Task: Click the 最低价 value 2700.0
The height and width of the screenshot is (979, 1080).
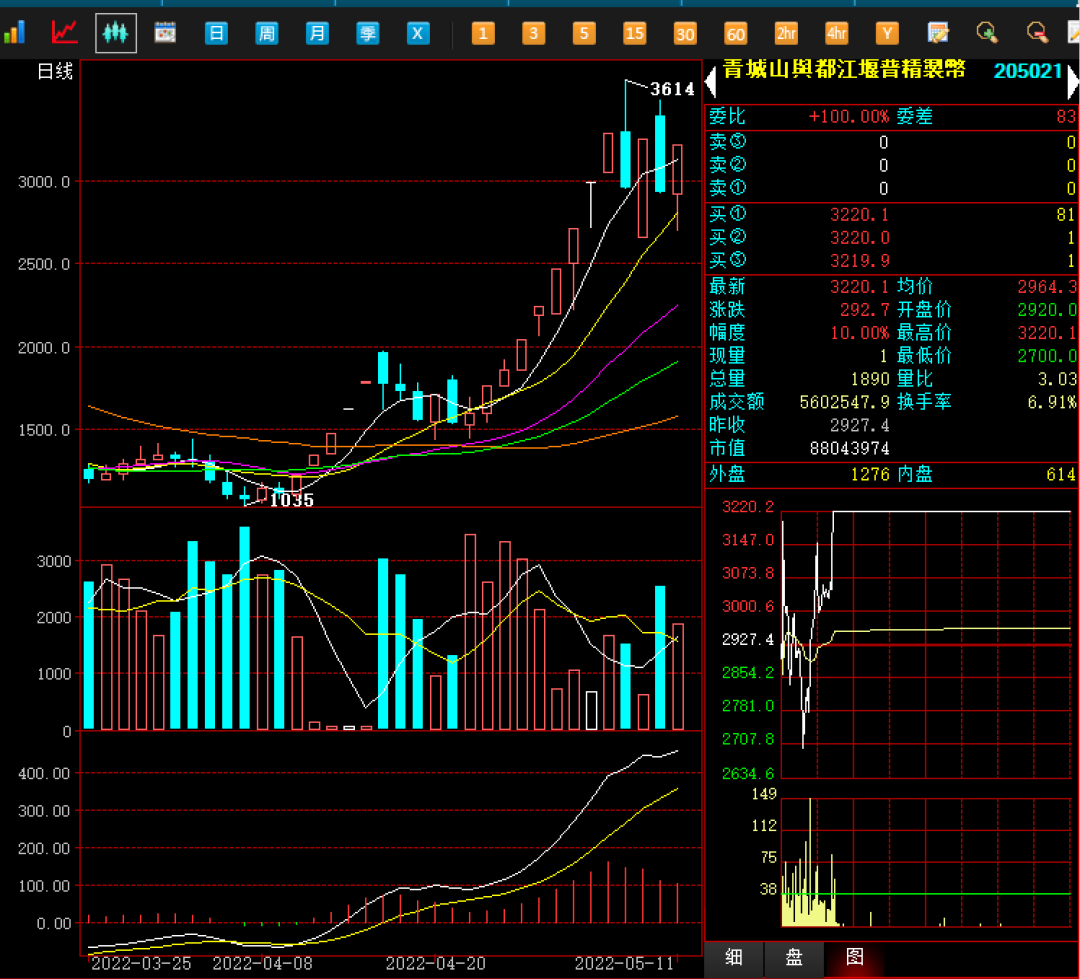Action: pyautogui.click(x=1047, y=356)
